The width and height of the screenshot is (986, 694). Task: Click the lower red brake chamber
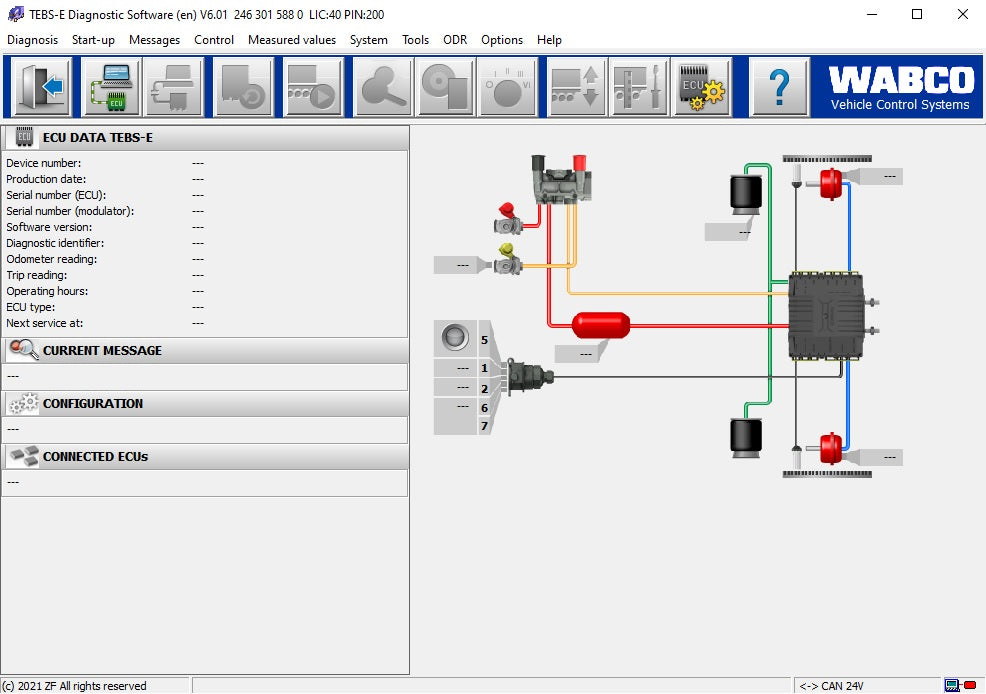(x=830, y=449)
